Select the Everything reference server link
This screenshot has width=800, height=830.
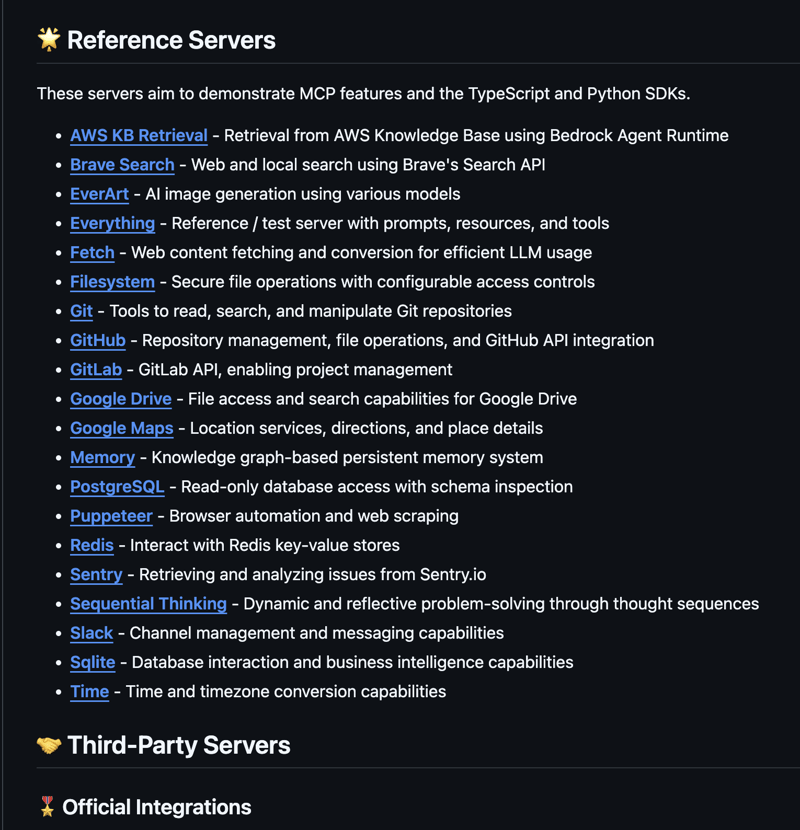tap(112, 223)
